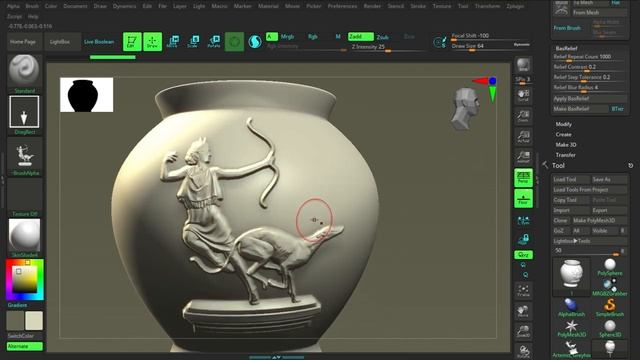Expand the Modify section

point(563,124)
